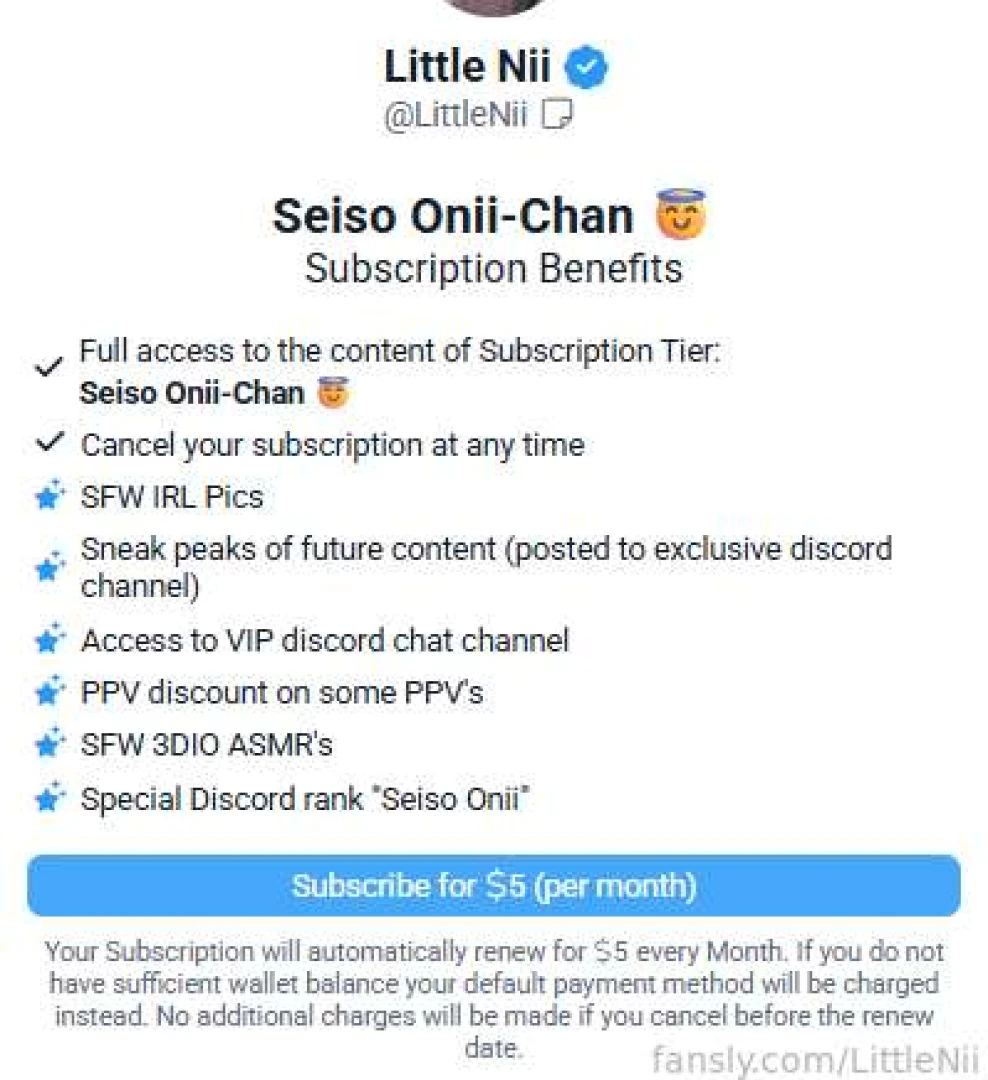Click the Little Nii display name
Image resolution: width=988 pixels, height=1080 pixels.
[468, 66]
